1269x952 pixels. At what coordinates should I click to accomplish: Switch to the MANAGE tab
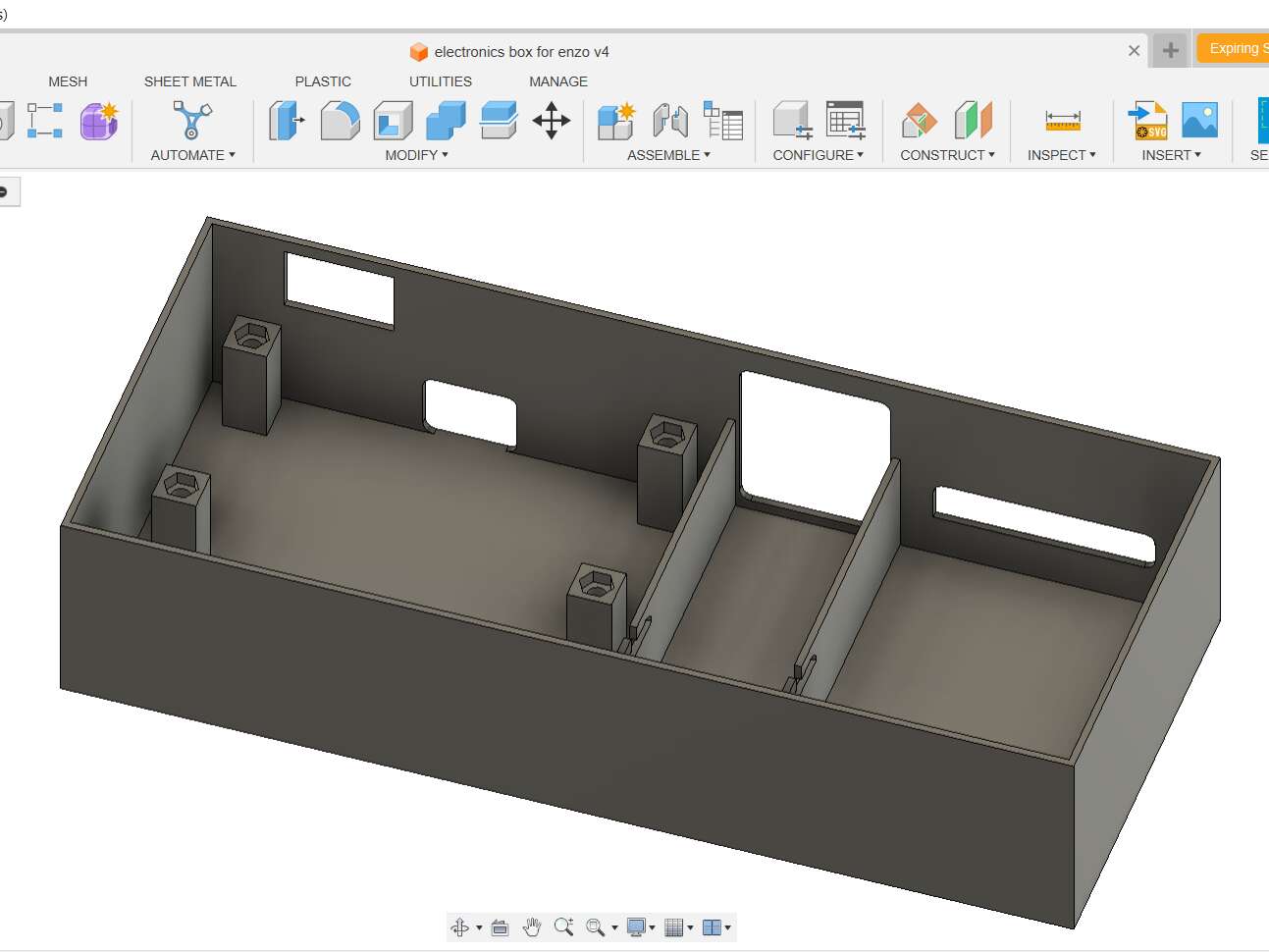click(x=558, y=81)
